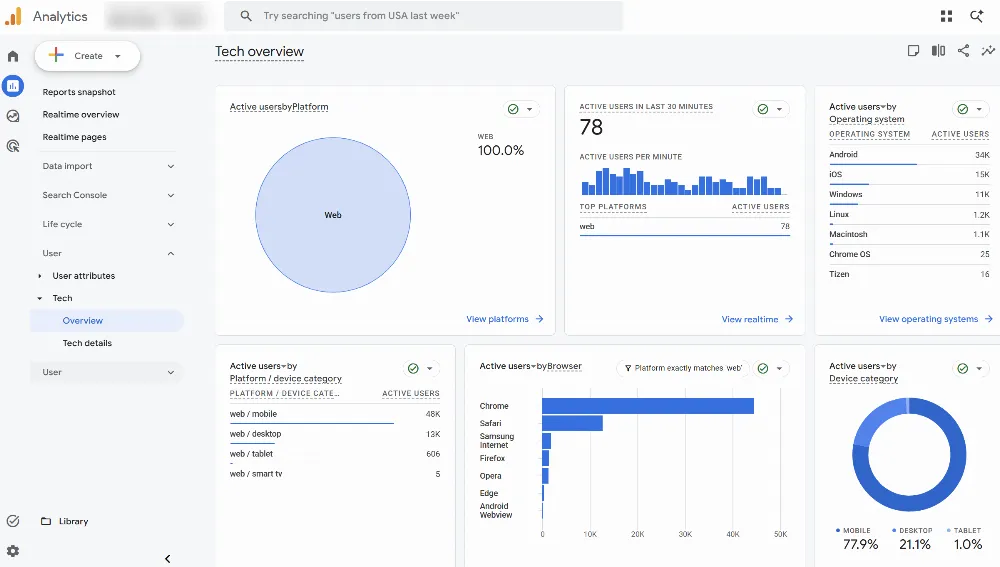Open dropdown arrow on Operating system card
This screenshot has height=567, width=1000.
979,109
